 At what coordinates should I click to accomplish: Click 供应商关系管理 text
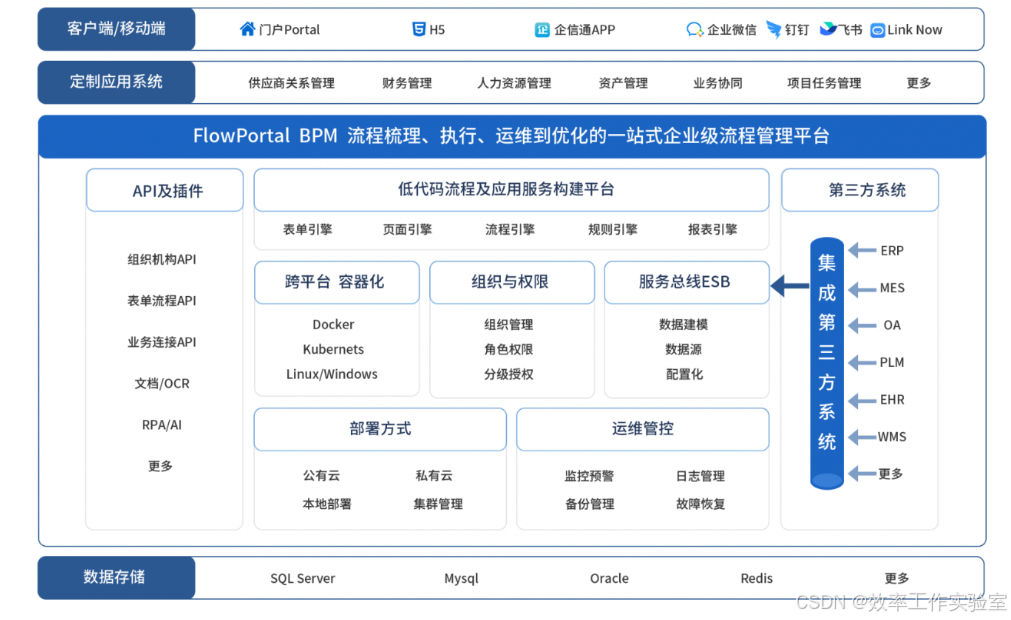point(291,83)
